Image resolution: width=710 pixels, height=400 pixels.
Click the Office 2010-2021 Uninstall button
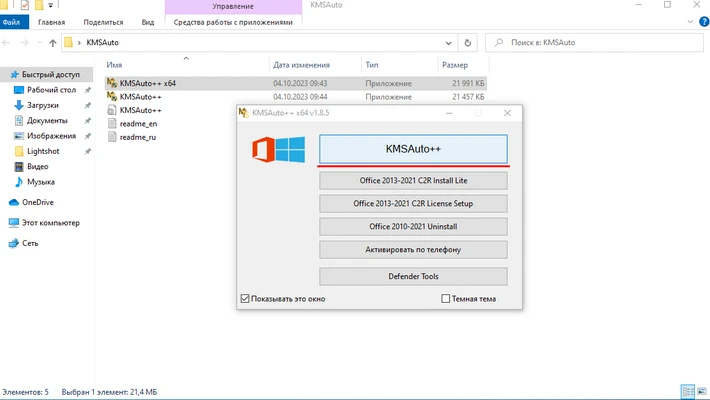pos(413,227)
